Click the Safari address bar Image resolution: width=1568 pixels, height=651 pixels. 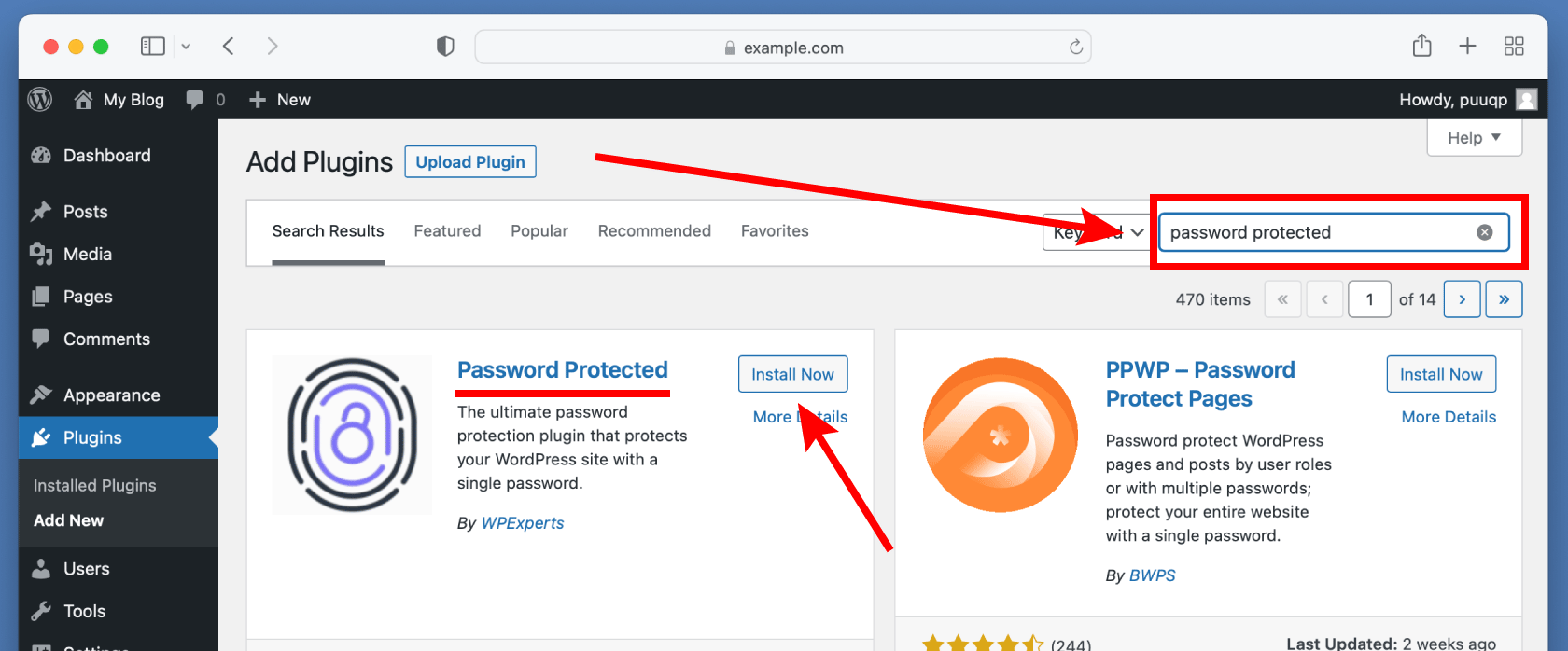783,47
